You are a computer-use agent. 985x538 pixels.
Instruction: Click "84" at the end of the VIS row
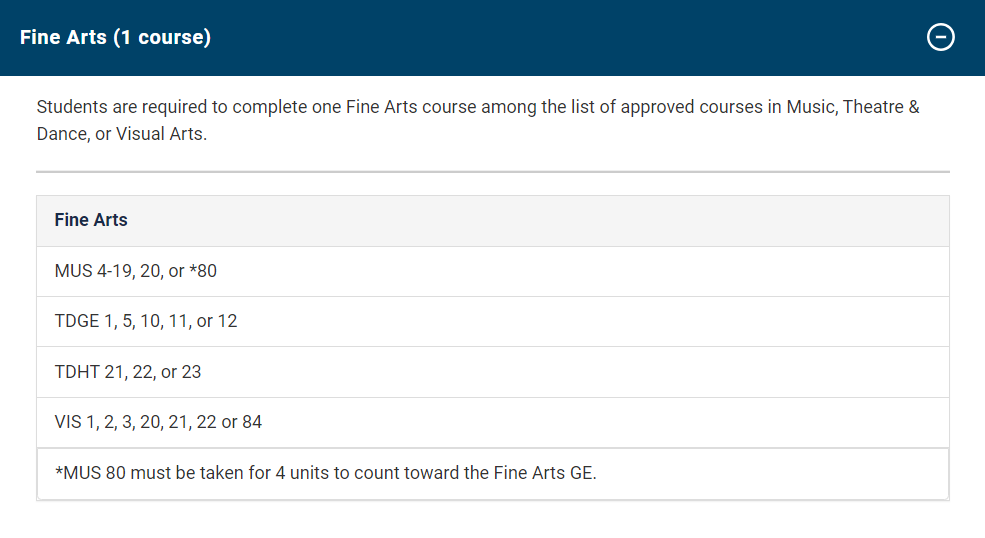pyautogui.click(x=252, y=422)
